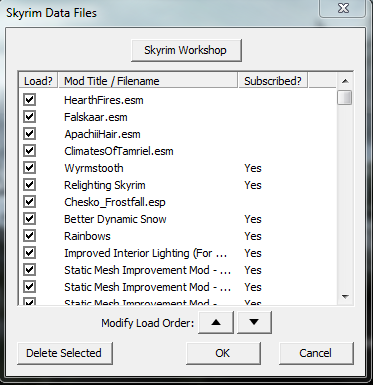Select ClimatesOfTamriel.esm in the list

pos(119,151)
